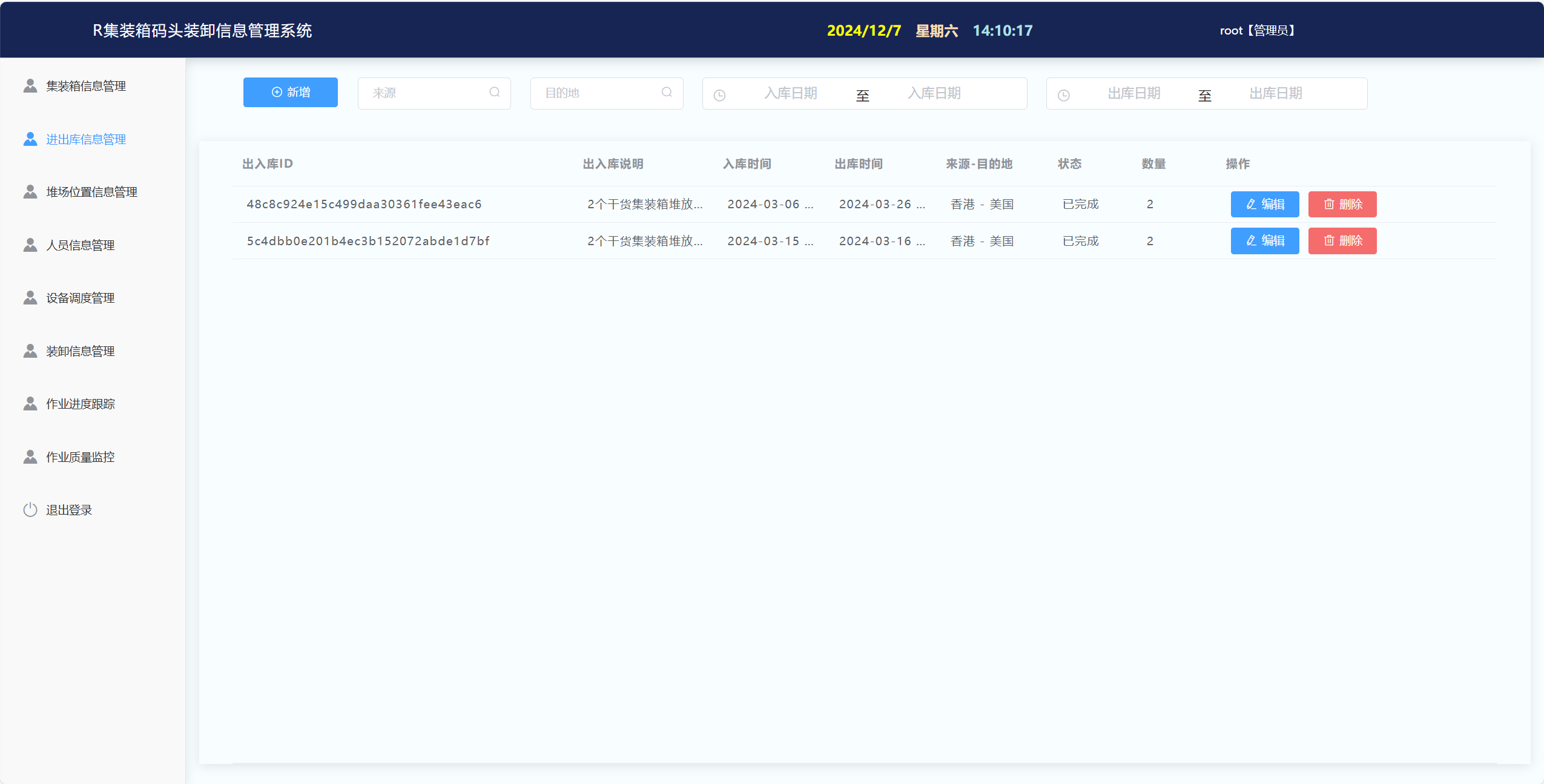
Task: Delete the record 5c4dbb0e201b4ec3b152072abde1d7bf
Action: (x=1342, y=241)
